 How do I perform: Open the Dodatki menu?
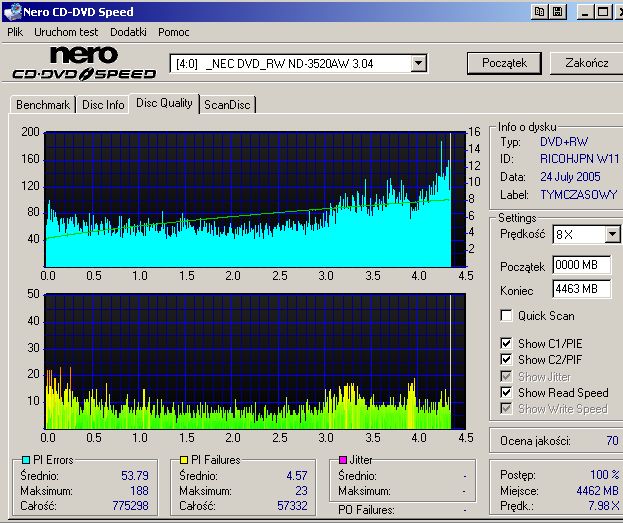[128, 32]
